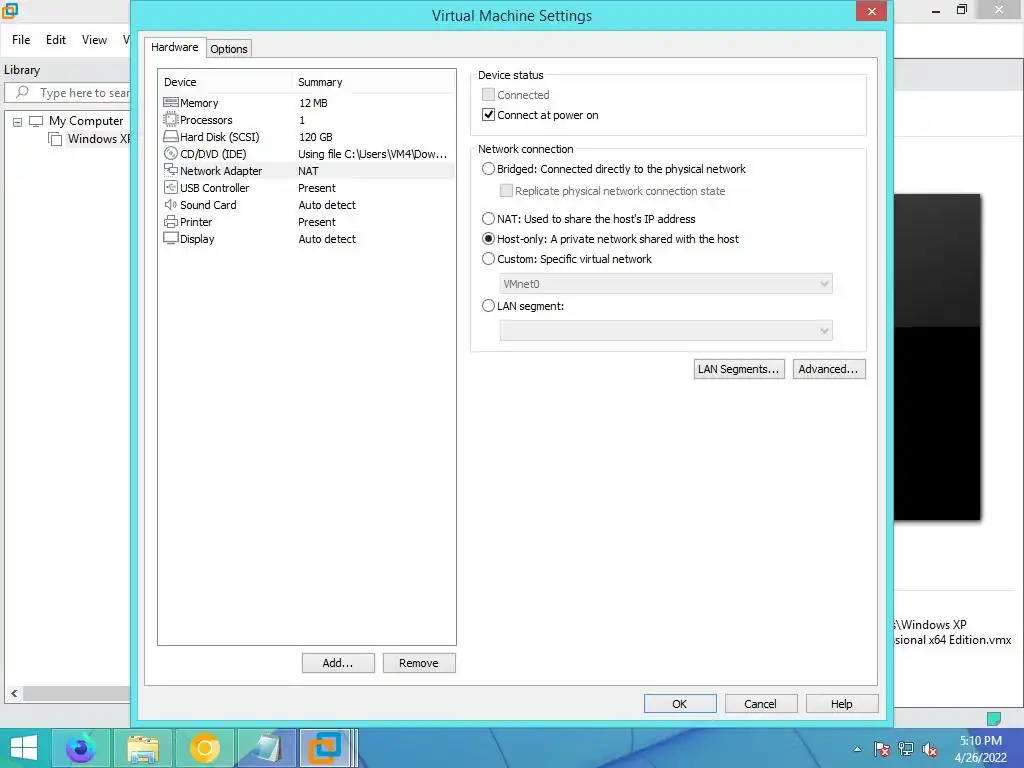Click Add... to add hardware

coord(338,663)
